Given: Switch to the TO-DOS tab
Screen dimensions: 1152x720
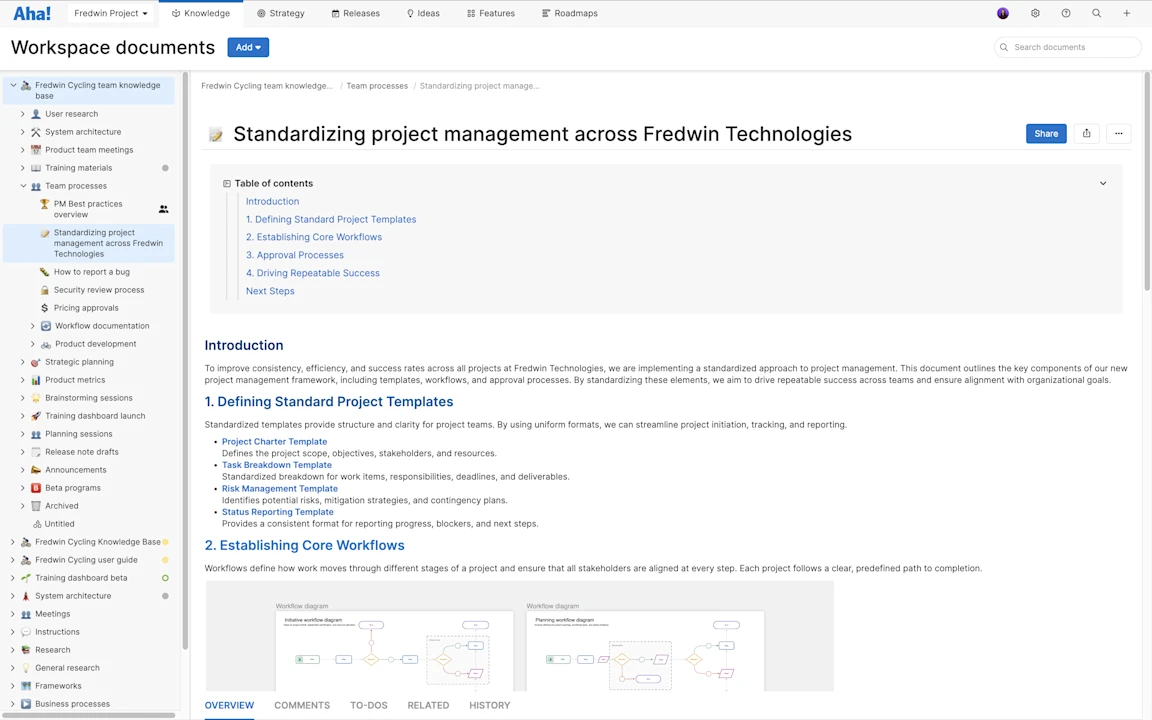Looking at the screenshot, I should point(369,705).
